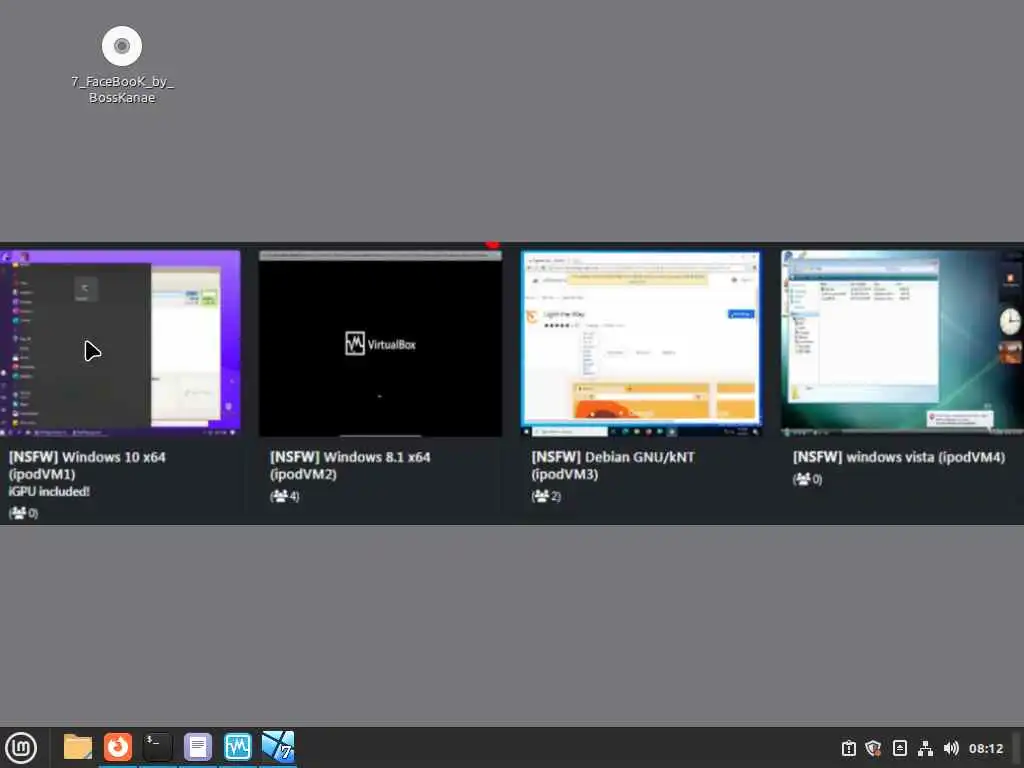Open the Terminal from the taskbar

(157, 747)
